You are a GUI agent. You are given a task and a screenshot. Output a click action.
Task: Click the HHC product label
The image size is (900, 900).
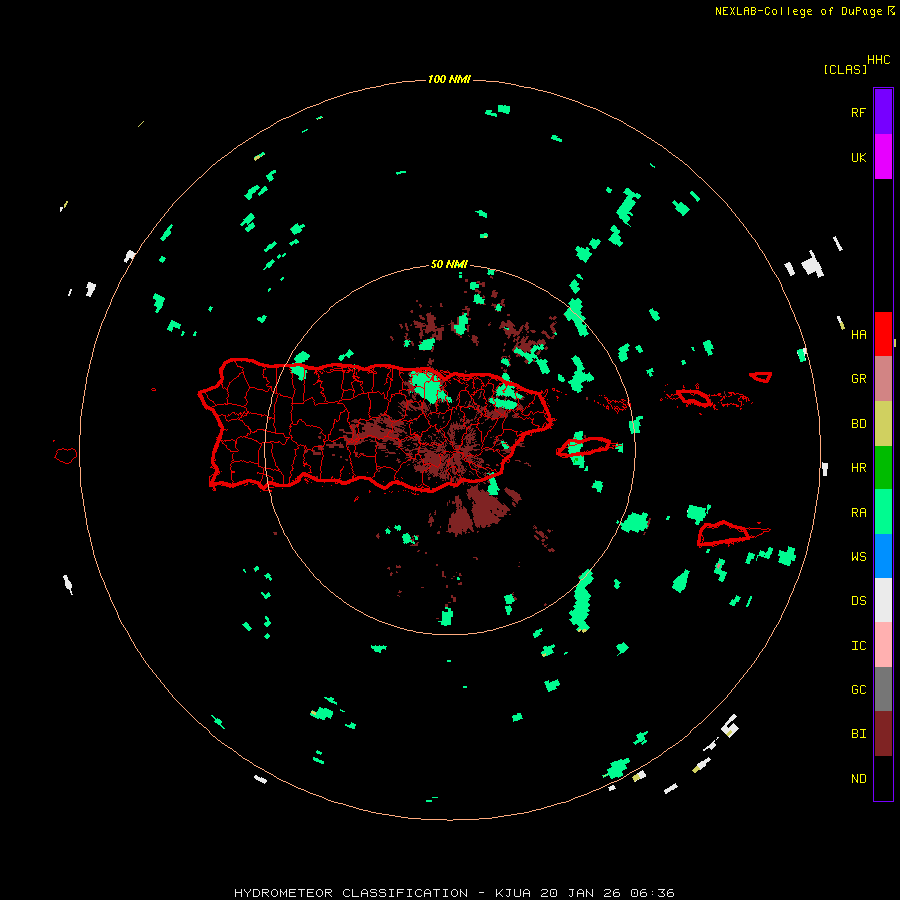coord(879,60)
